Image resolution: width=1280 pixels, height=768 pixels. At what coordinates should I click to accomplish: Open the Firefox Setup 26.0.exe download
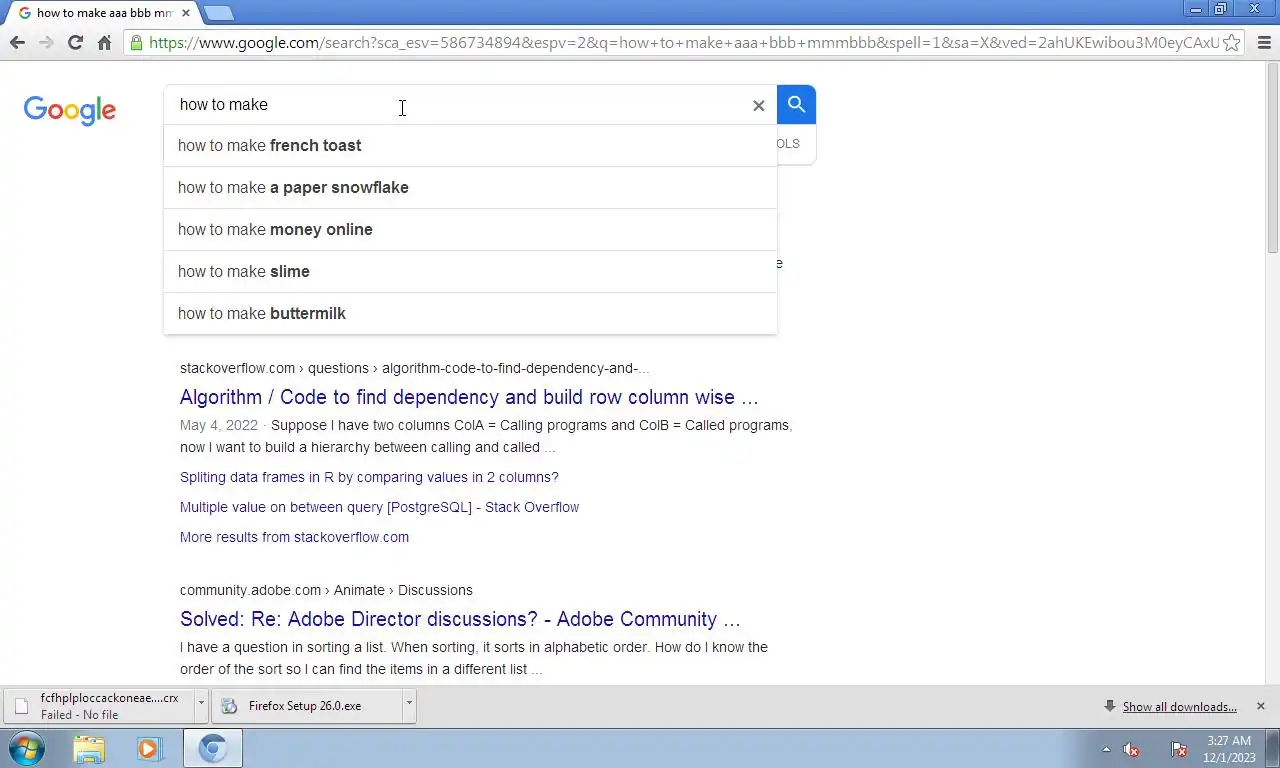click(x=305, y=706)
